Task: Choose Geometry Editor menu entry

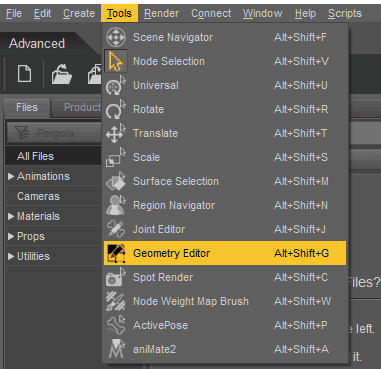Action: coord(225,253)
